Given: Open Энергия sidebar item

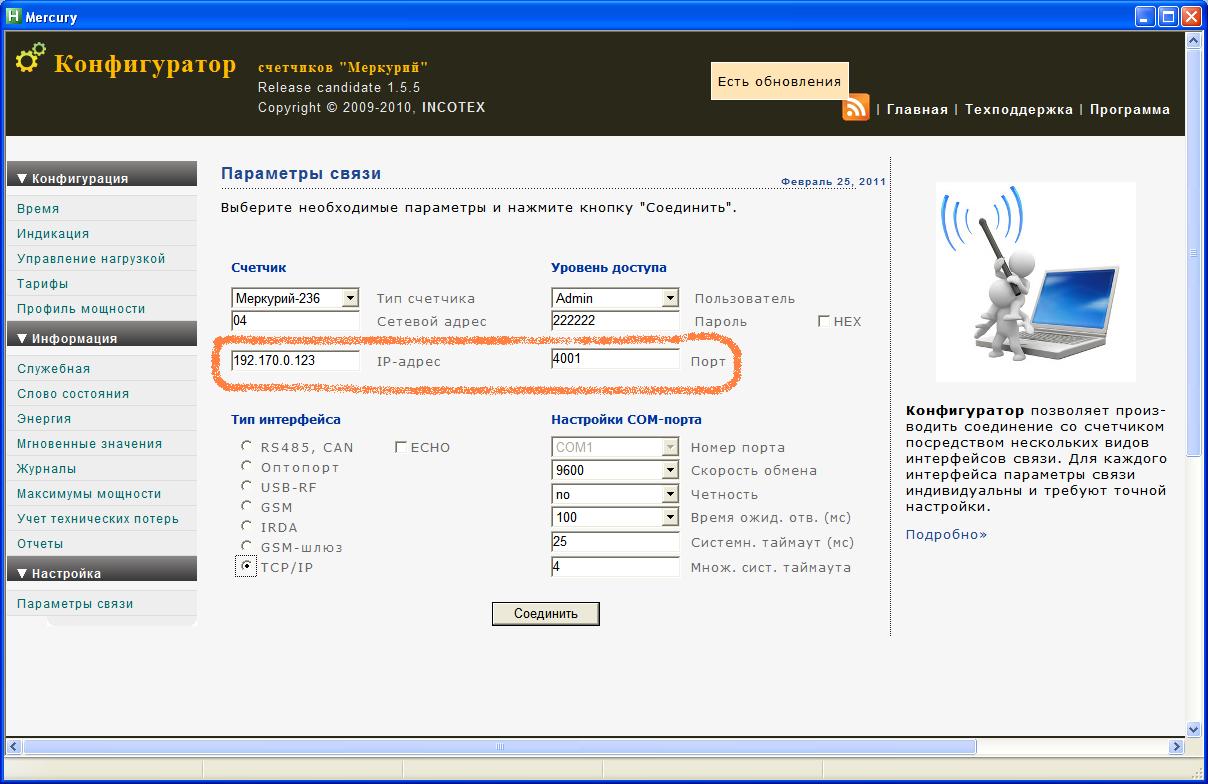Looking at the screenshot, I should pos(44,419).
